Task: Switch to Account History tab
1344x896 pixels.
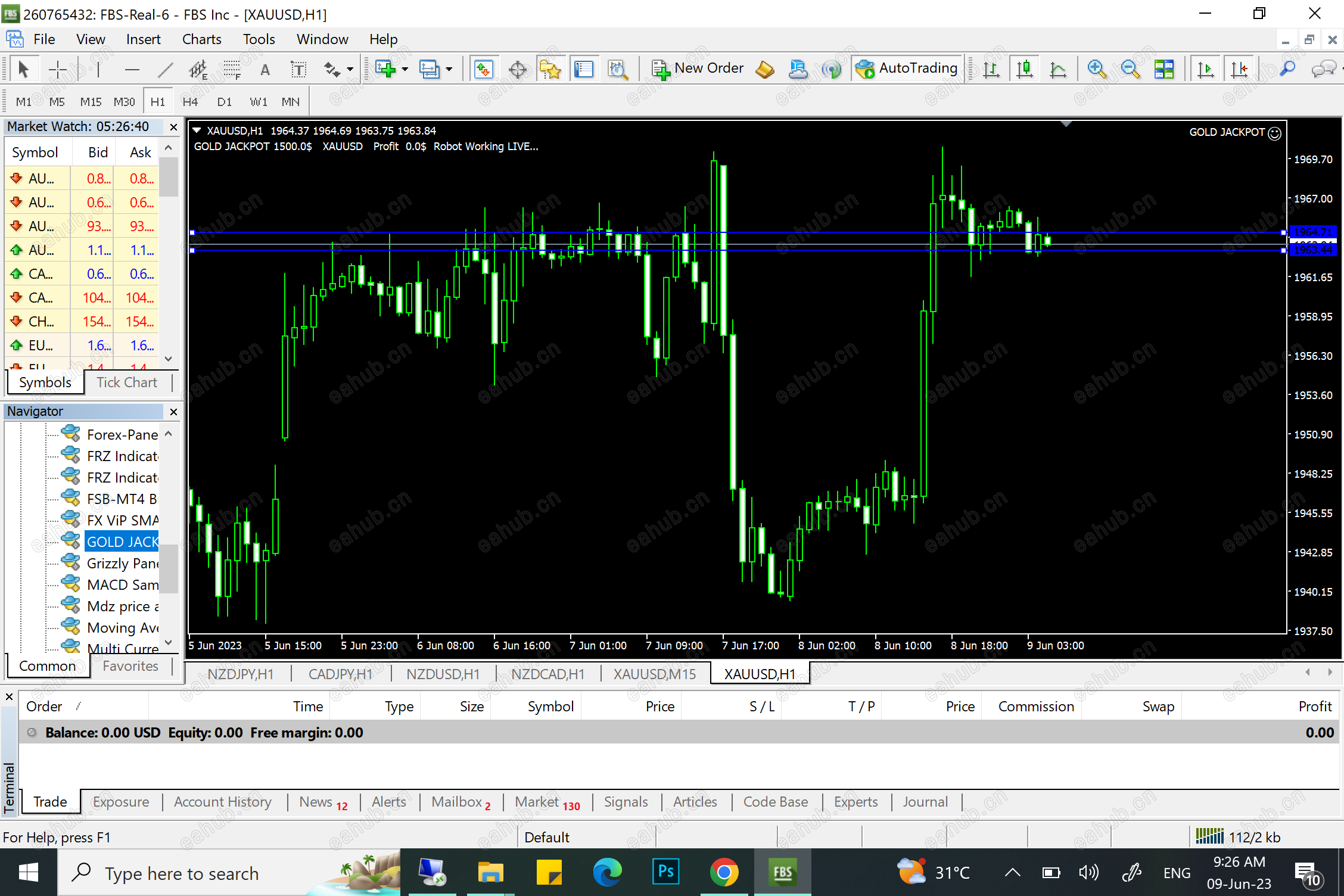Action: pos(222,802)
